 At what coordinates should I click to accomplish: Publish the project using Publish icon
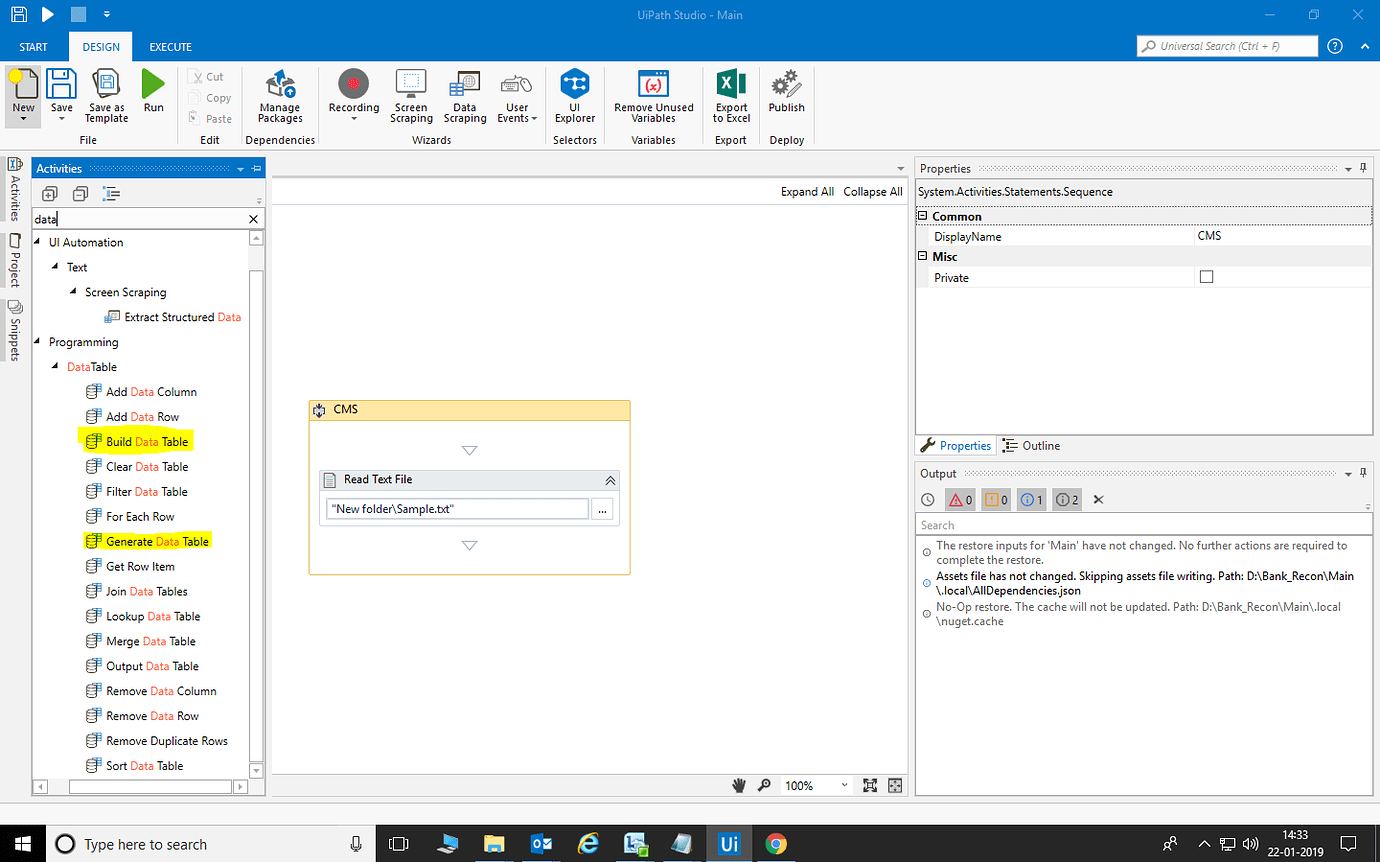786,84
